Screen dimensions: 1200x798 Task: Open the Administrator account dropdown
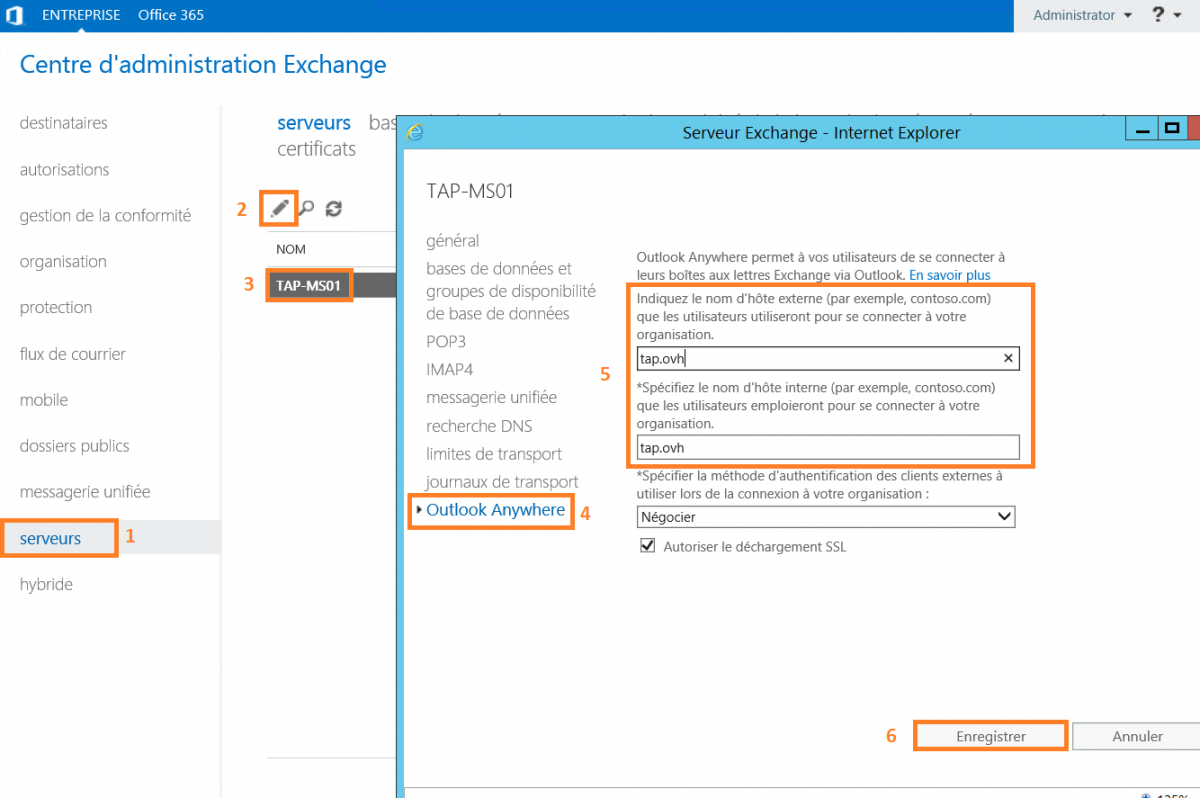tap(1082, 15)
